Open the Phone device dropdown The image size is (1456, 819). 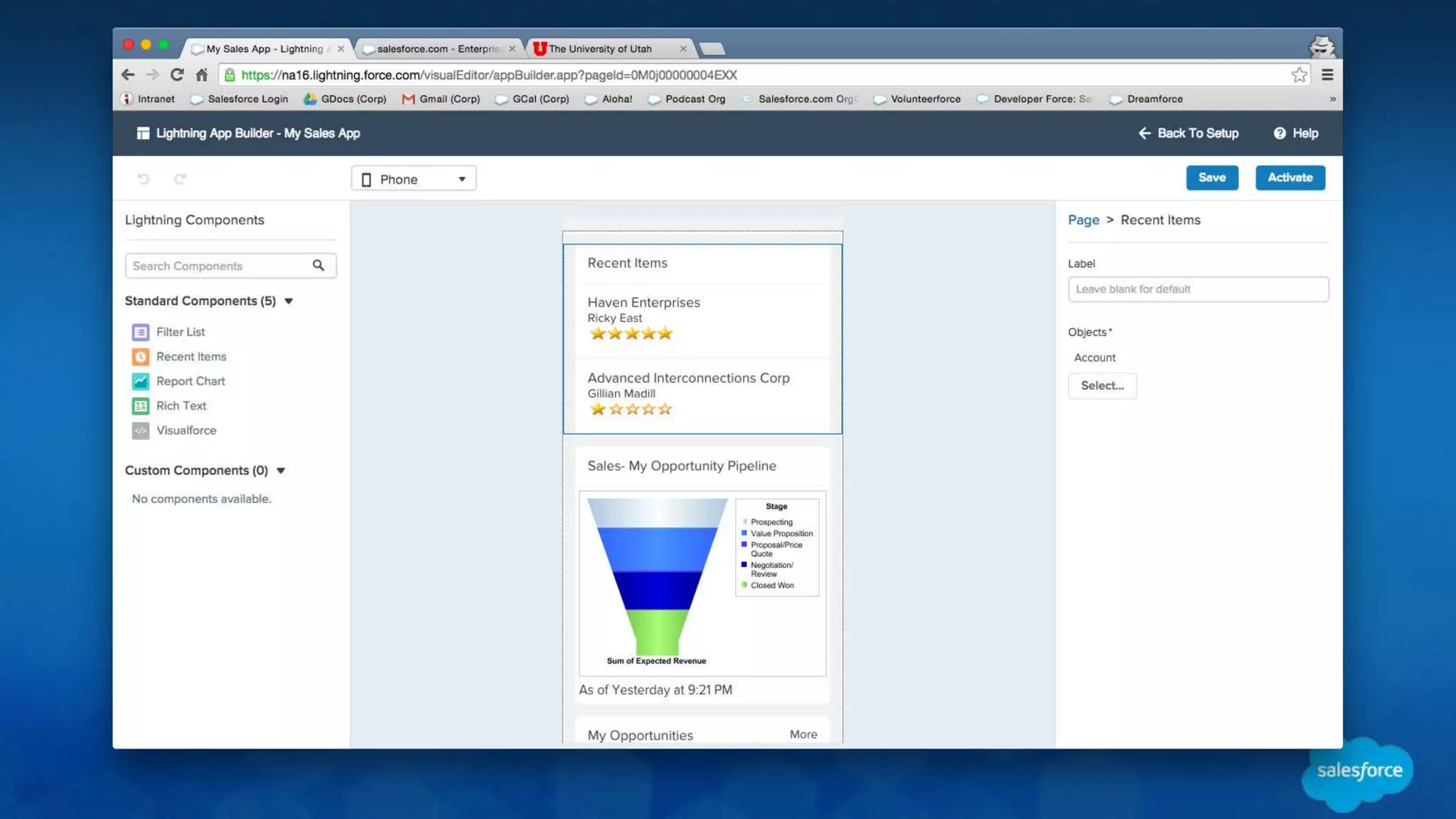(x=413, y=179)
